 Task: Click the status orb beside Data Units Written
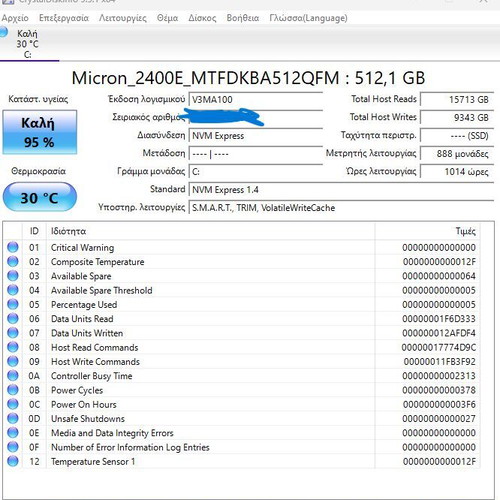[13, 333]
